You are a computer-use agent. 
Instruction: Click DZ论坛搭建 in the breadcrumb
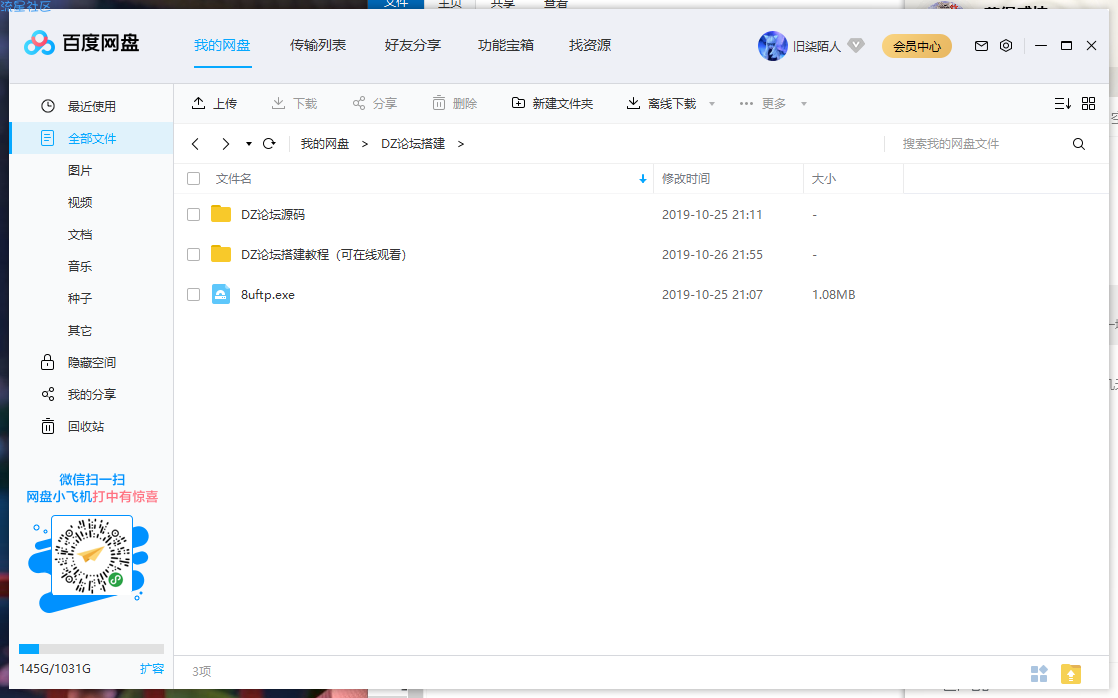[x=413, y=144]
